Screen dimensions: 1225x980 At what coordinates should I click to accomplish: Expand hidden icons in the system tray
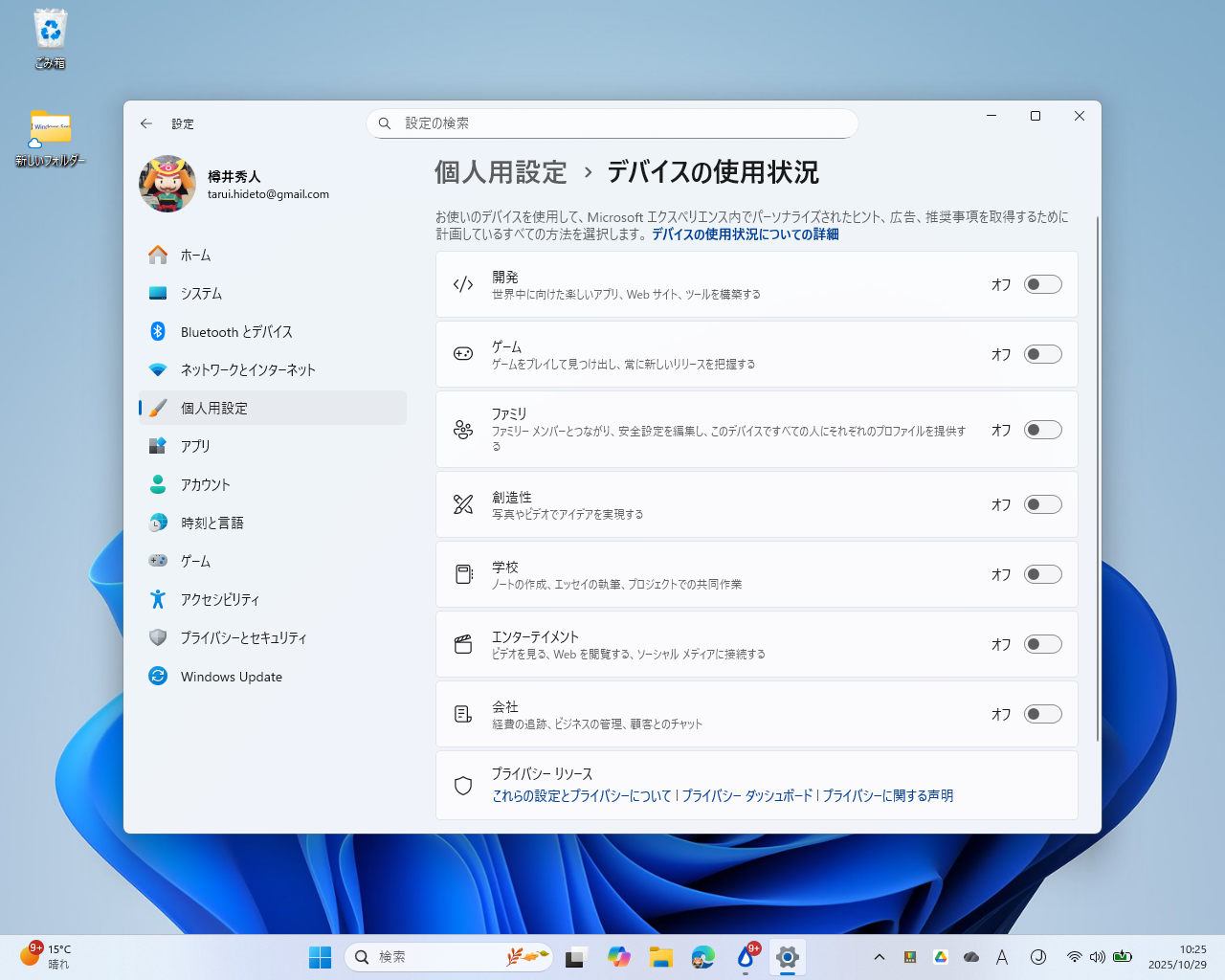880,956
